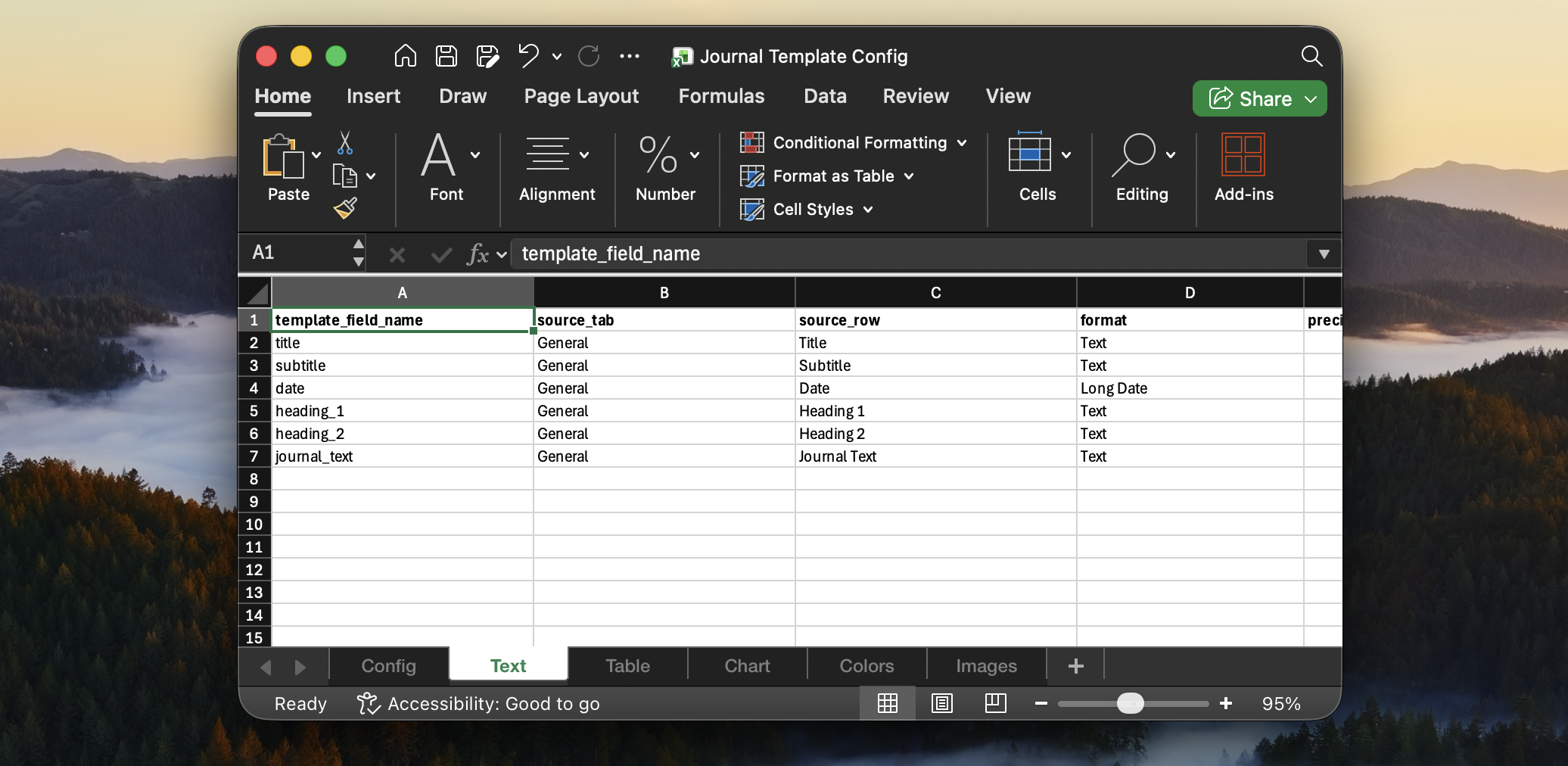This screenshot has height=766, width=1568.
Task: Switch to the Formulas ribbon tab
Action: point(720,96)
